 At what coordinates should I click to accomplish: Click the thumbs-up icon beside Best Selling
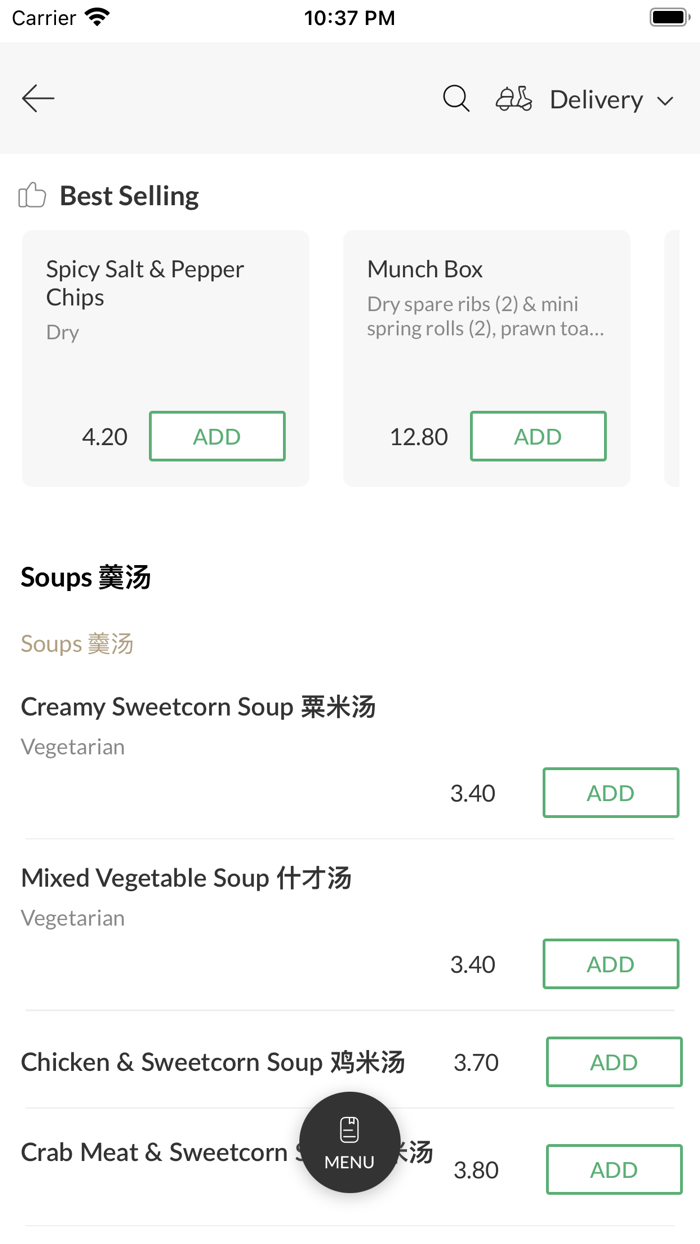click(32, 195)
